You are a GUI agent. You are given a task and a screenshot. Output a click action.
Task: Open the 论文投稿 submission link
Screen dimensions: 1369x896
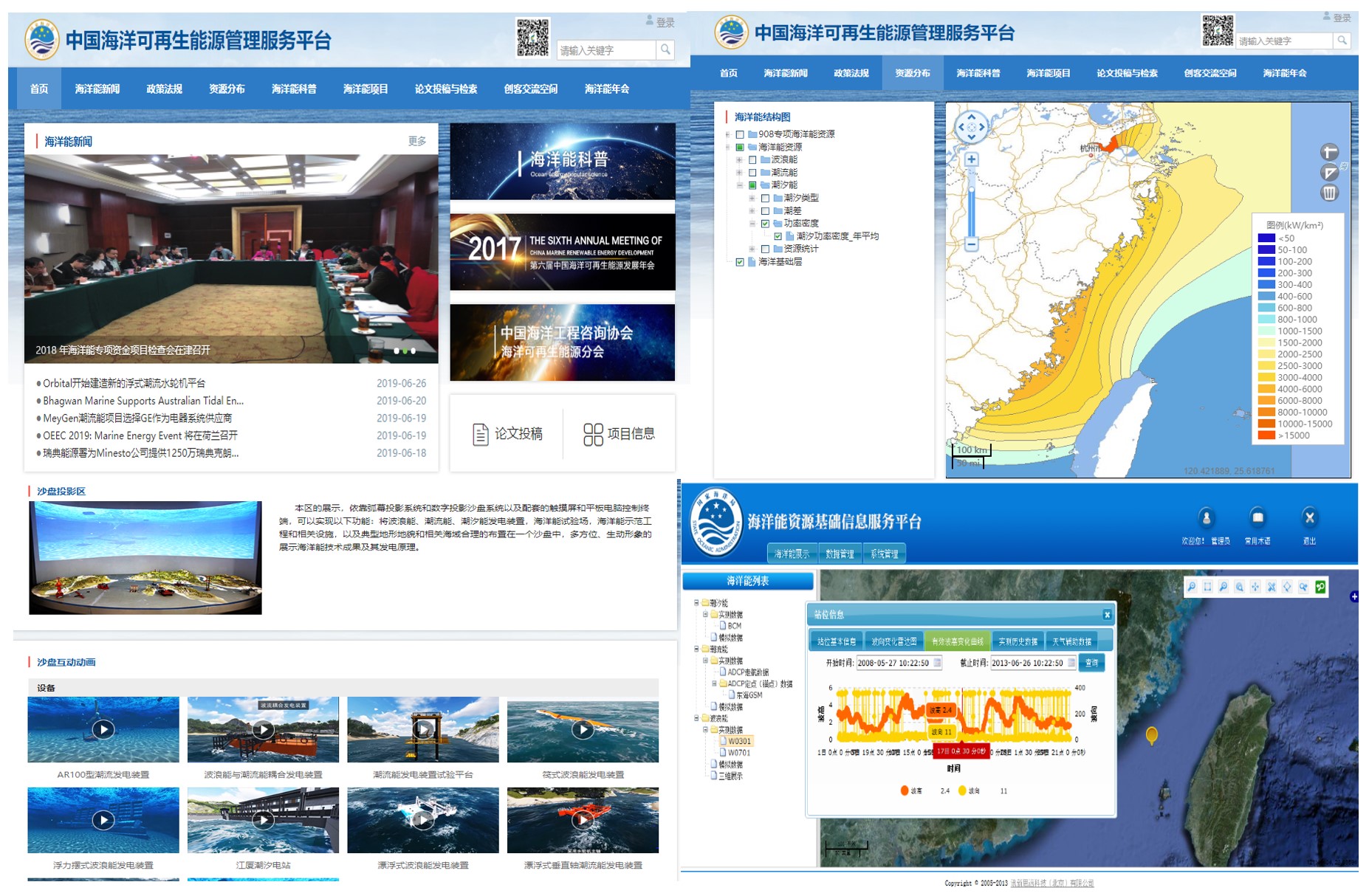(x=507, y=434)
